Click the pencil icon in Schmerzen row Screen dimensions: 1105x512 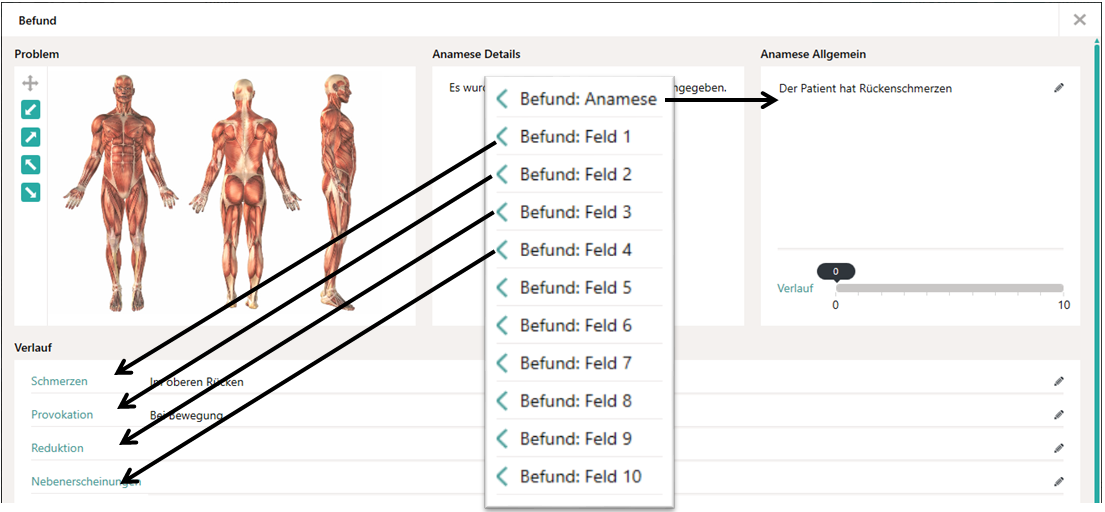pyautogui.click(x=1059, y=381)
